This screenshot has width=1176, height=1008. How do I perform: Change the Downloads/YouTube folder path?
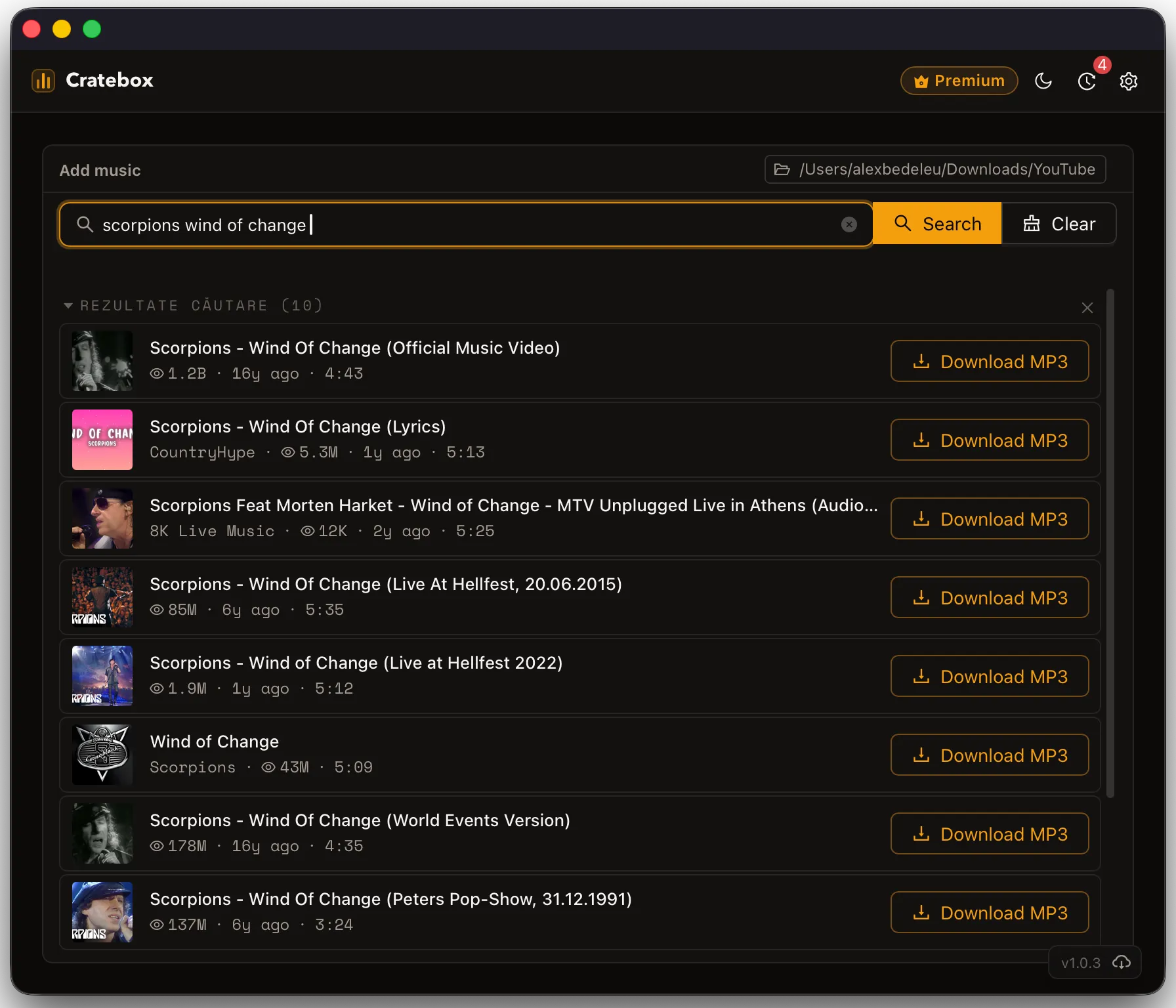[935, 169]
